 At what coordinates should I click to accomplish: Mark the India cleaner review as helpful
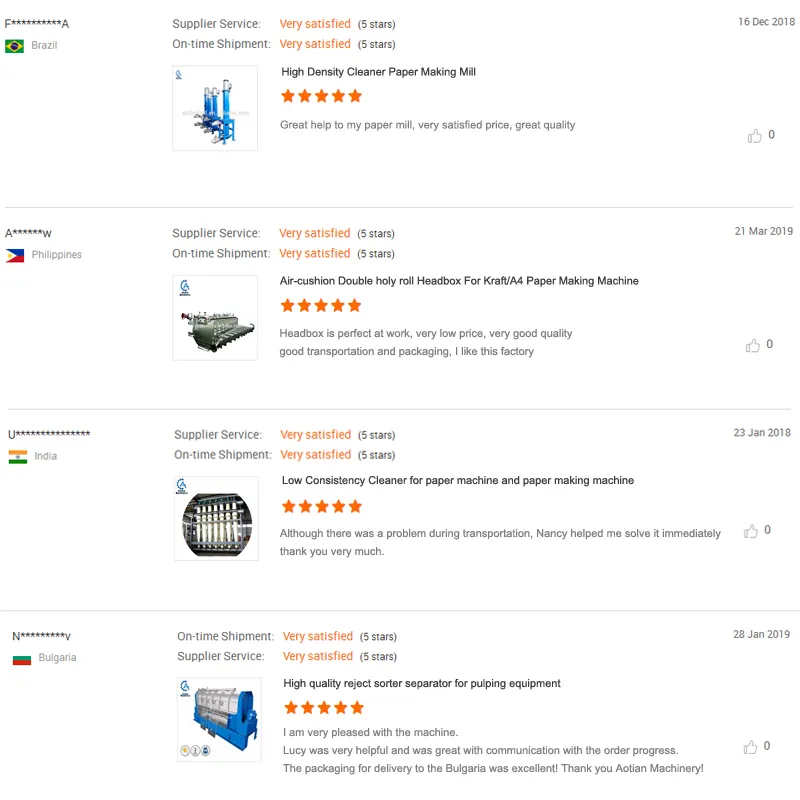click(x=751, y=532)
